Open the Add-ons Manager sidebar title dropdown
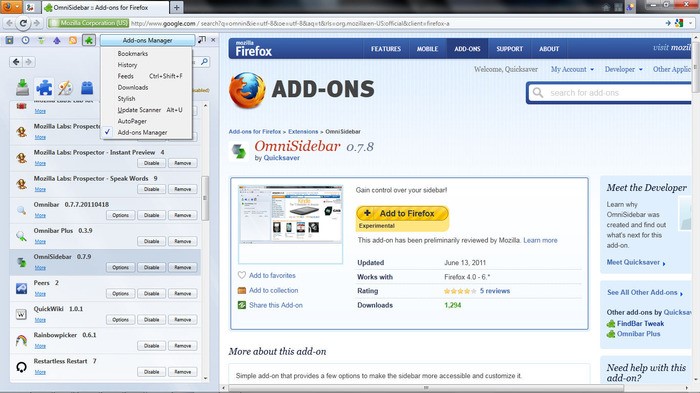Screen dimensions: 700x393 coord(147,40)
